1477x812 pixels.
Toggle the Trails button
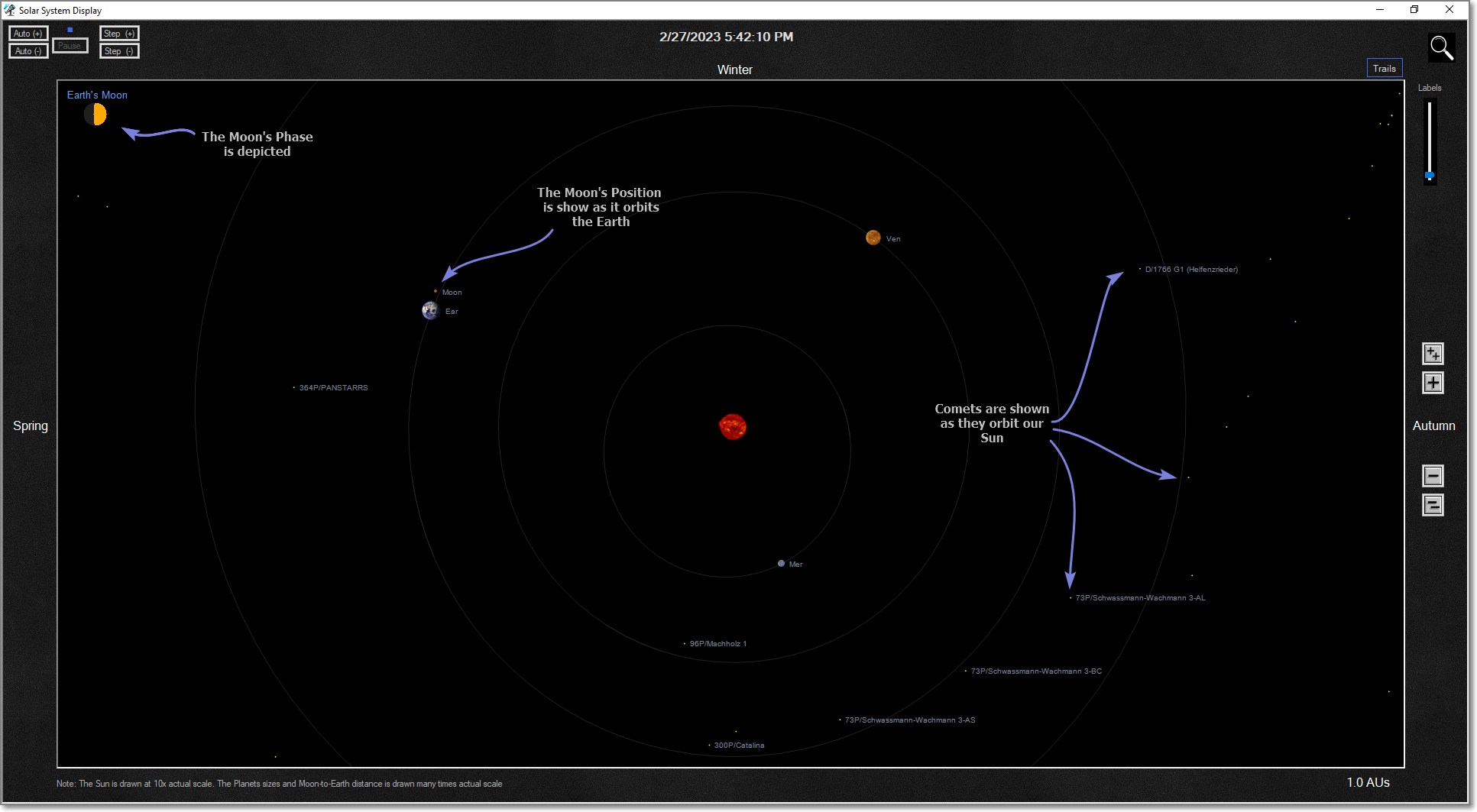pyautogui.click(x=1384, y=68)
